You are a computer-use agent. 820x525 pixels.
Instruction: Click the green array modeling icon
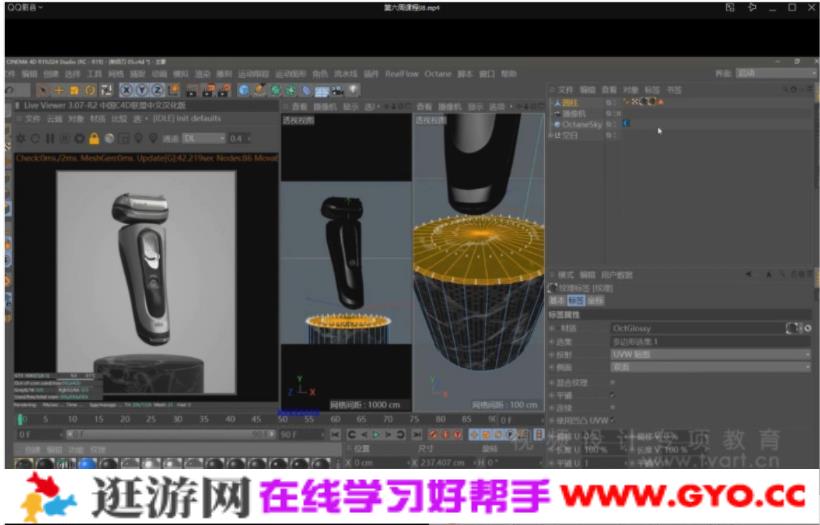291,90
